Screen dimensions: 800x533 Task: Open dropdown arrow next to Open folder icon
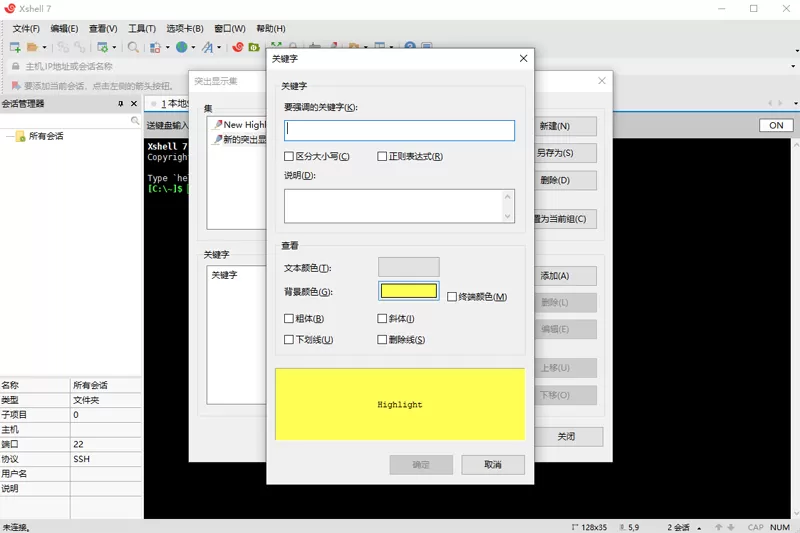44,47
